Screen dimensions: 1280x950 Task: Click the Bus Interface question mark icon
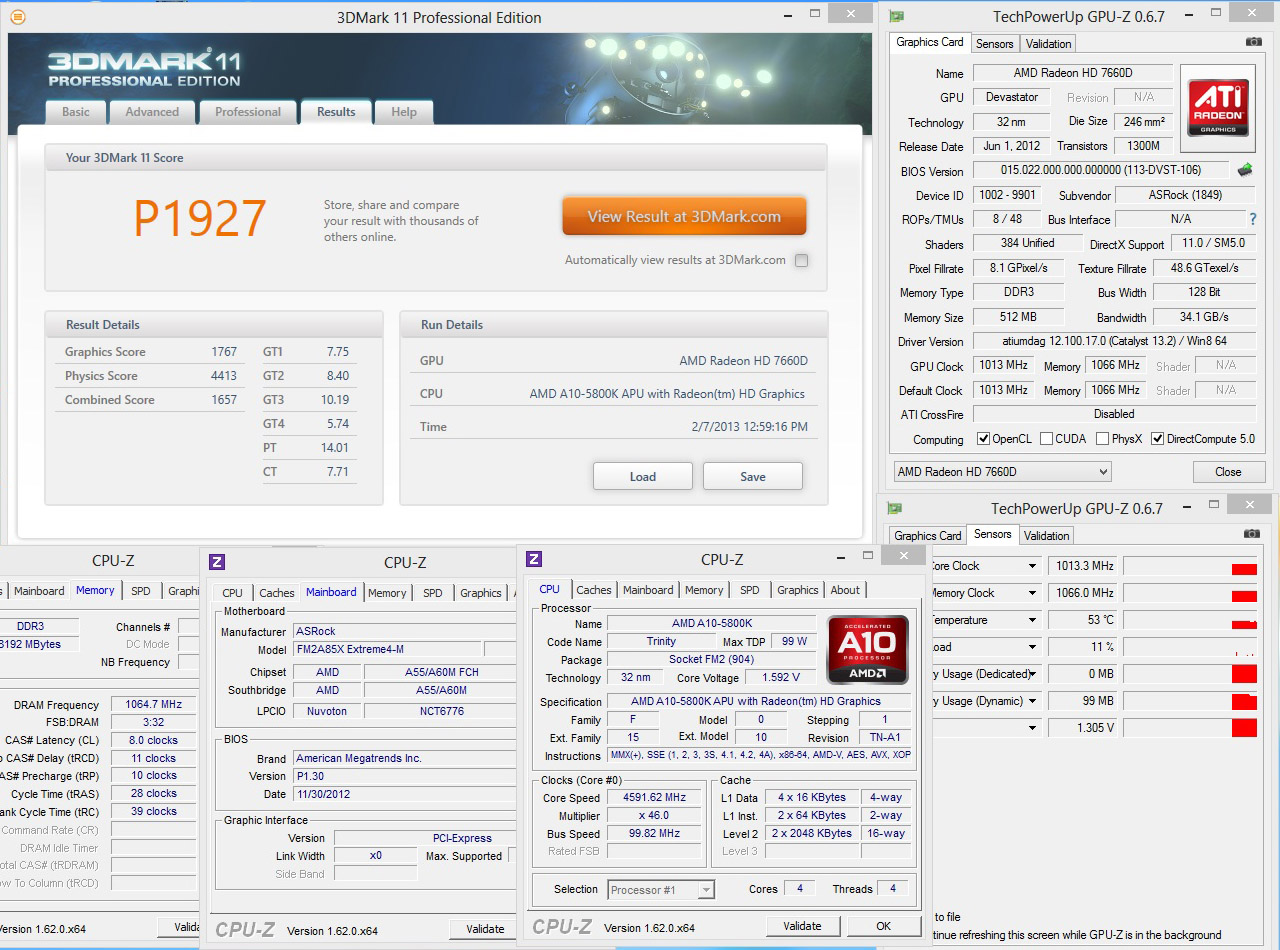point(1253,219)
